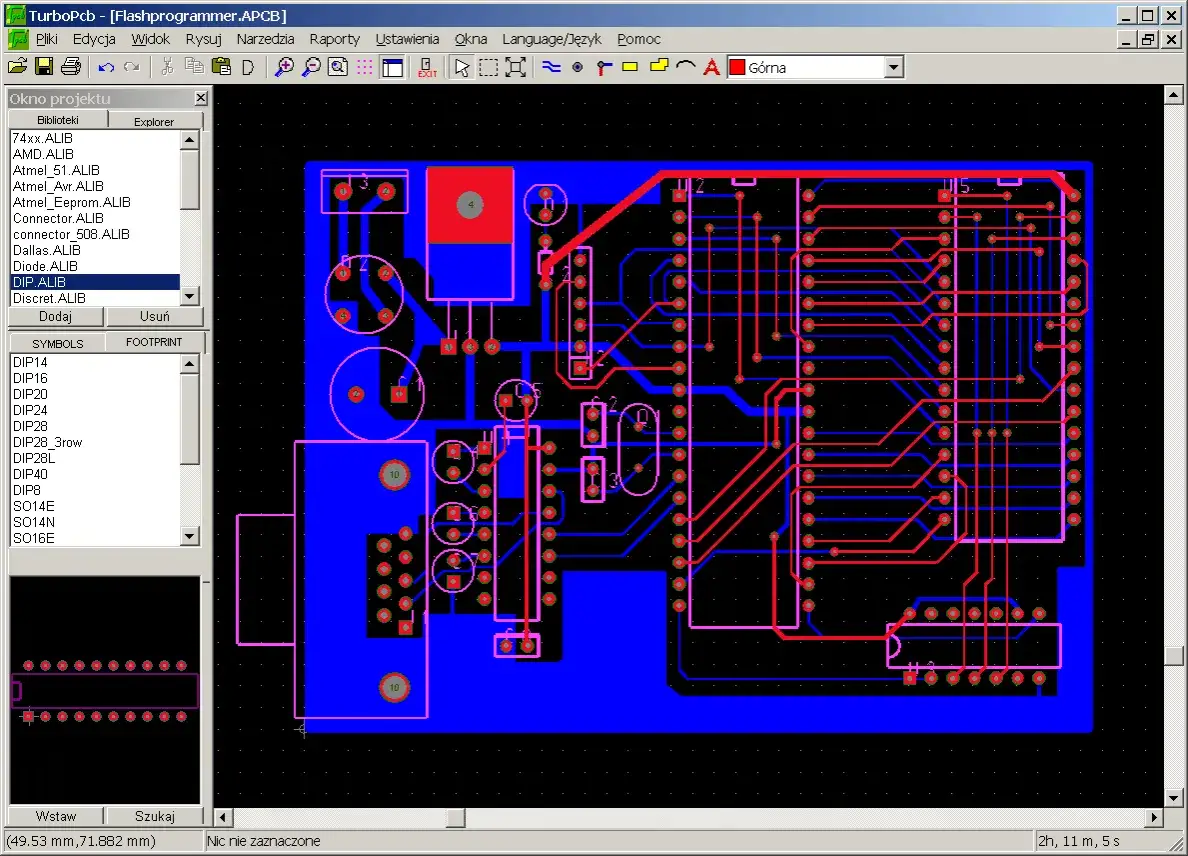Select the rectangular selection tool

pos(487,66)
